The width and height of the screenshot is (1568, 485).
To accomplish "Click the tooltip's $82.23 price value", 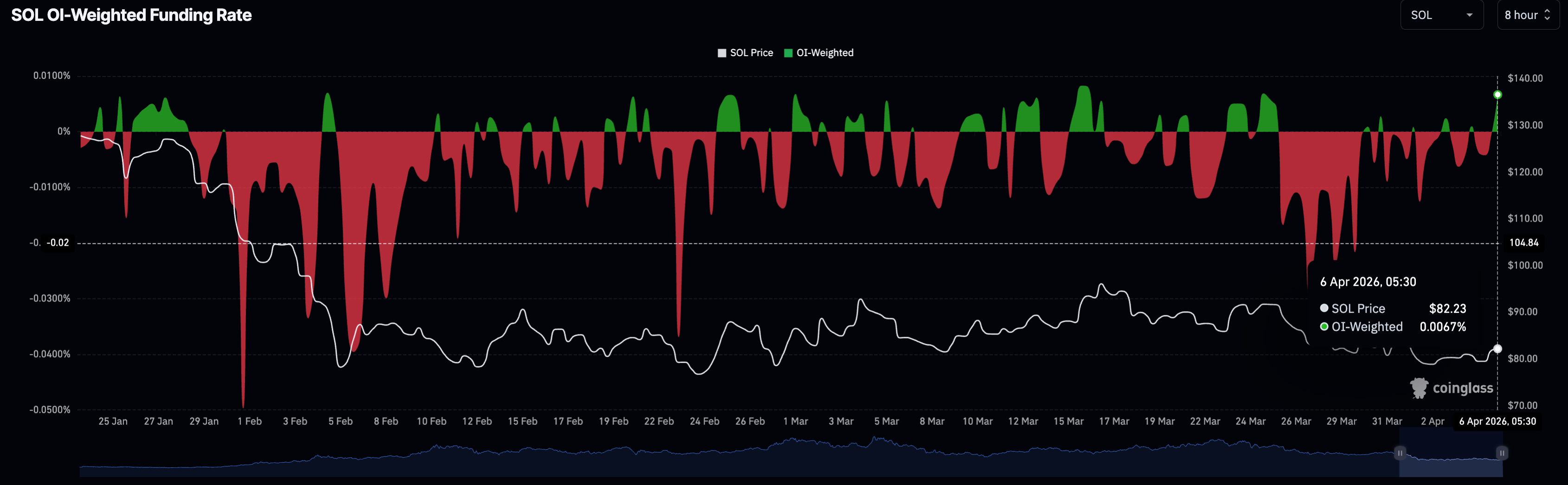I will (x=1447, y=308).
